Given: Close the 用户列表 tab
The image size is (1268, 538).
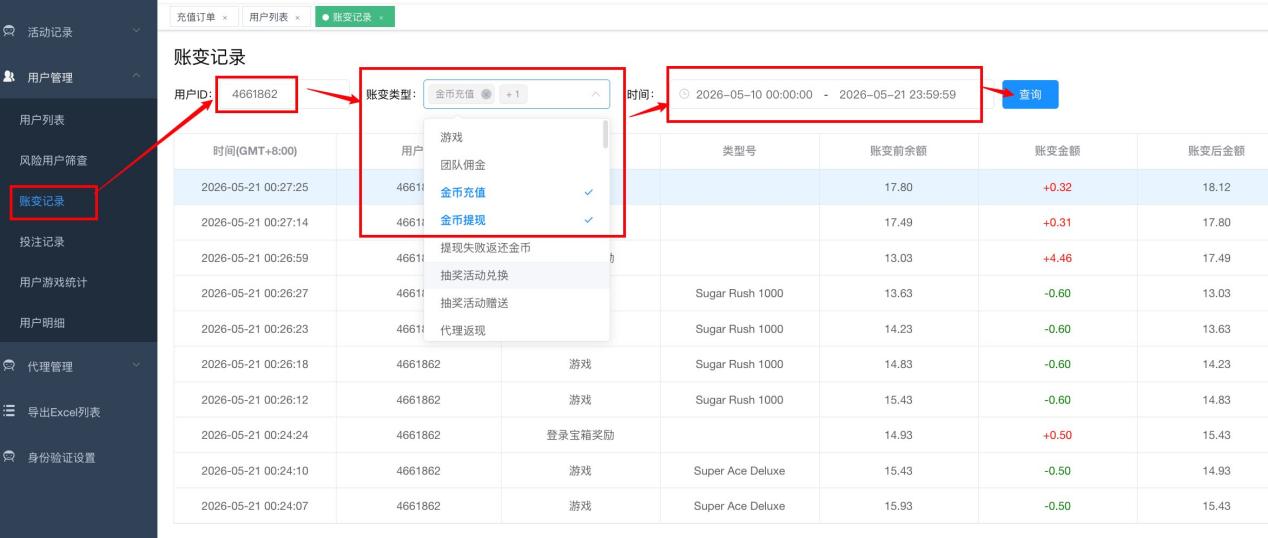Looking at the screenshot, I should click(x=297, y=17).
